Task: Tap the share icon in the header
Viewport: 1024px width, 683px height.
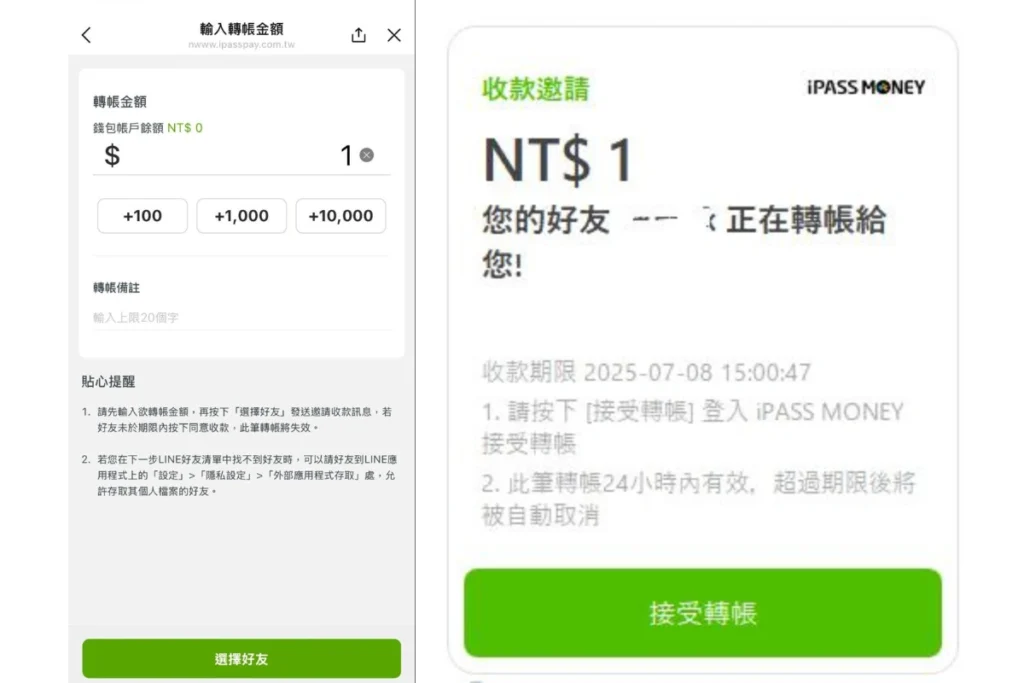Action: point(359,35)
